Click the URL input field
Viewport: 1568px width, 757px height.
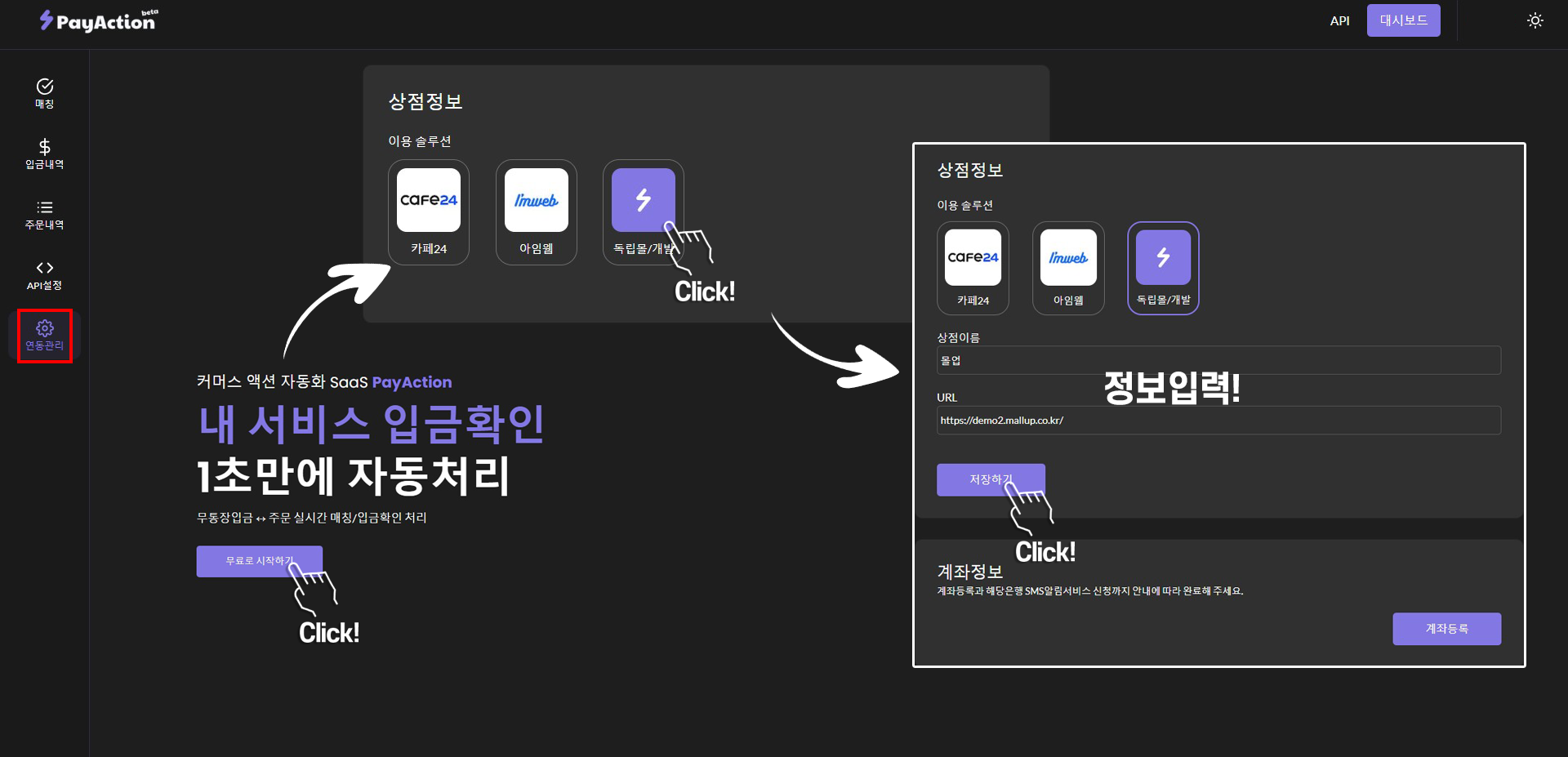[1218, 421]
